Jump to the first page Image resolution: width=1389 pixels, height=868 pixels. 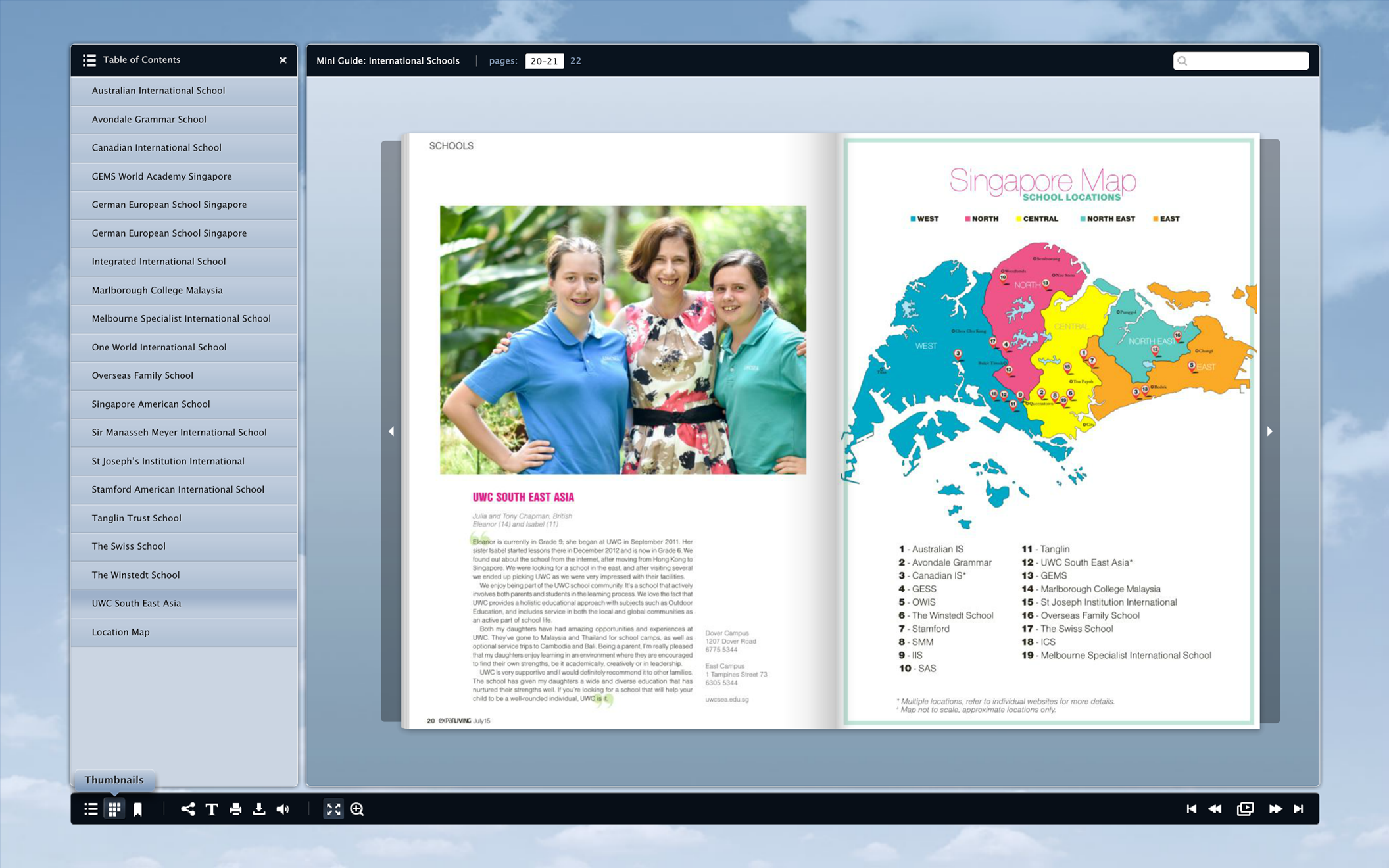click(1191, 809)
